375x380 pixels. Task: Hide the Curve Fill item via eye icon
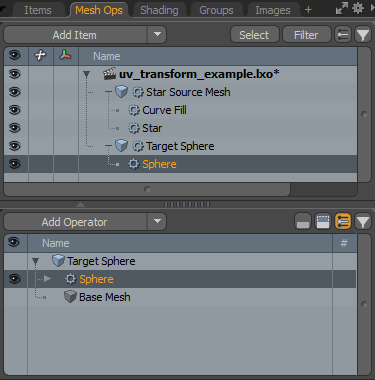click(x=15, y=110)
